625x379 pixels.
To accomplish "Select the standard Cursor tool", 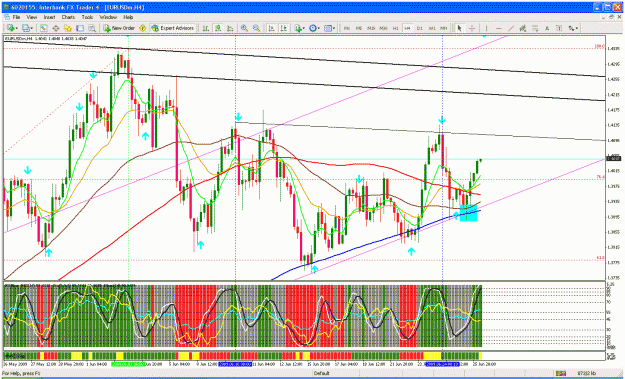I will pyautogui.click(x=459, y=28).
